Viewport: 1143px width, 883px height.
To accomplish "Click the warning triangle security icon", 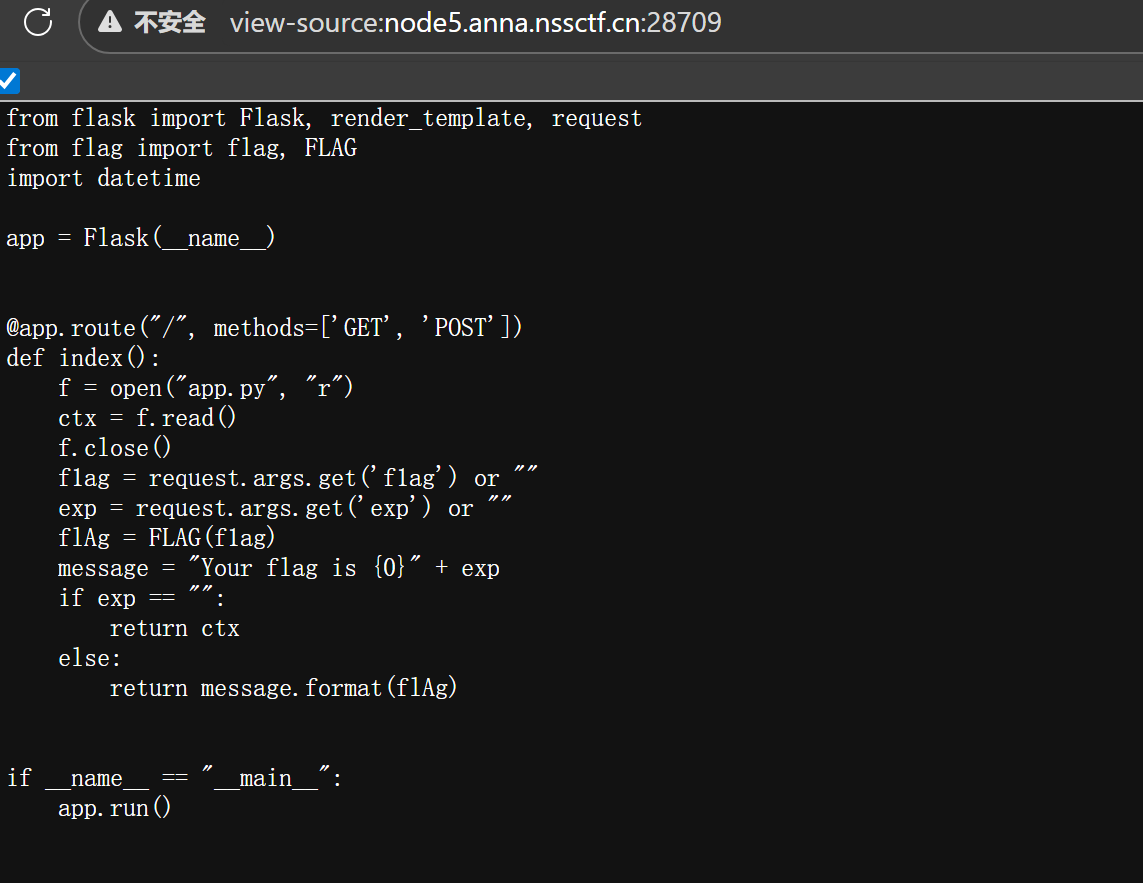I will [110, 22].
